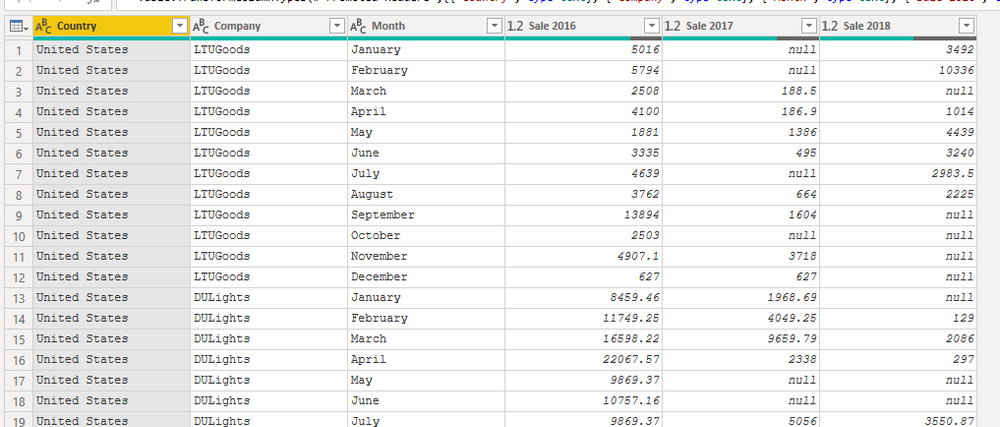Select row number 13
The height and width of the screenshot is (427, 1000).
pyautogui.click(x=16, y=297)
